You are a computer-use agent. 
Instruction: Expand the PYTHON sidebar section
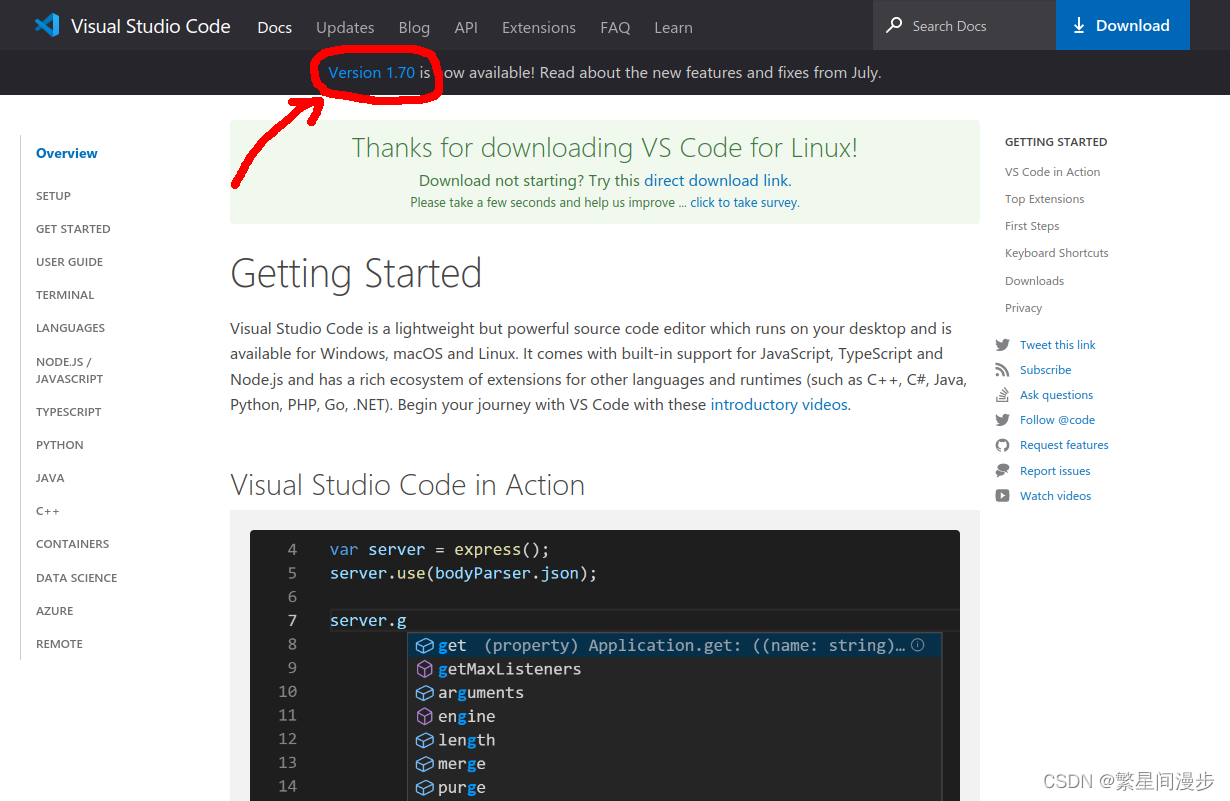60,445
